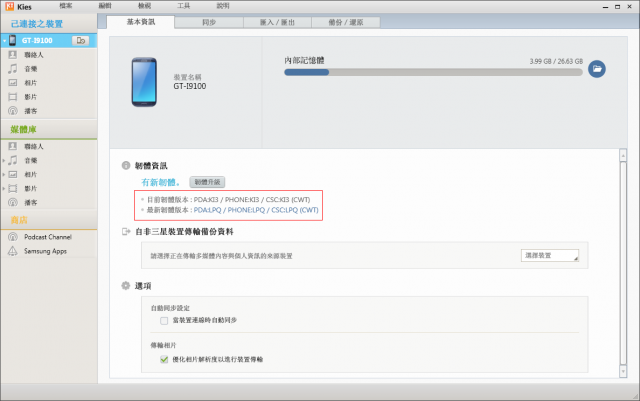Image resolution: width=640 pixels, height=401 pixels.
Task: Switch to the 匯入 / 匯出 tab
Action: [x=277, y=22]
